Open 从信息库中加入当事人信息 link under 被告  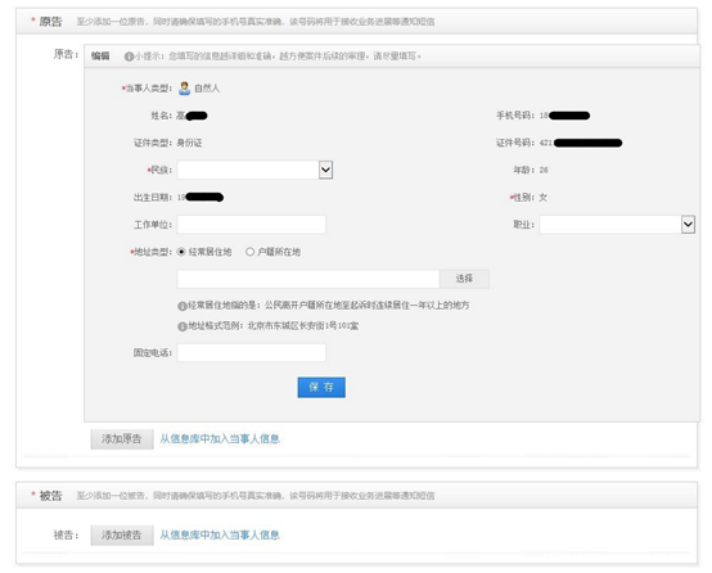pos(220,535)
